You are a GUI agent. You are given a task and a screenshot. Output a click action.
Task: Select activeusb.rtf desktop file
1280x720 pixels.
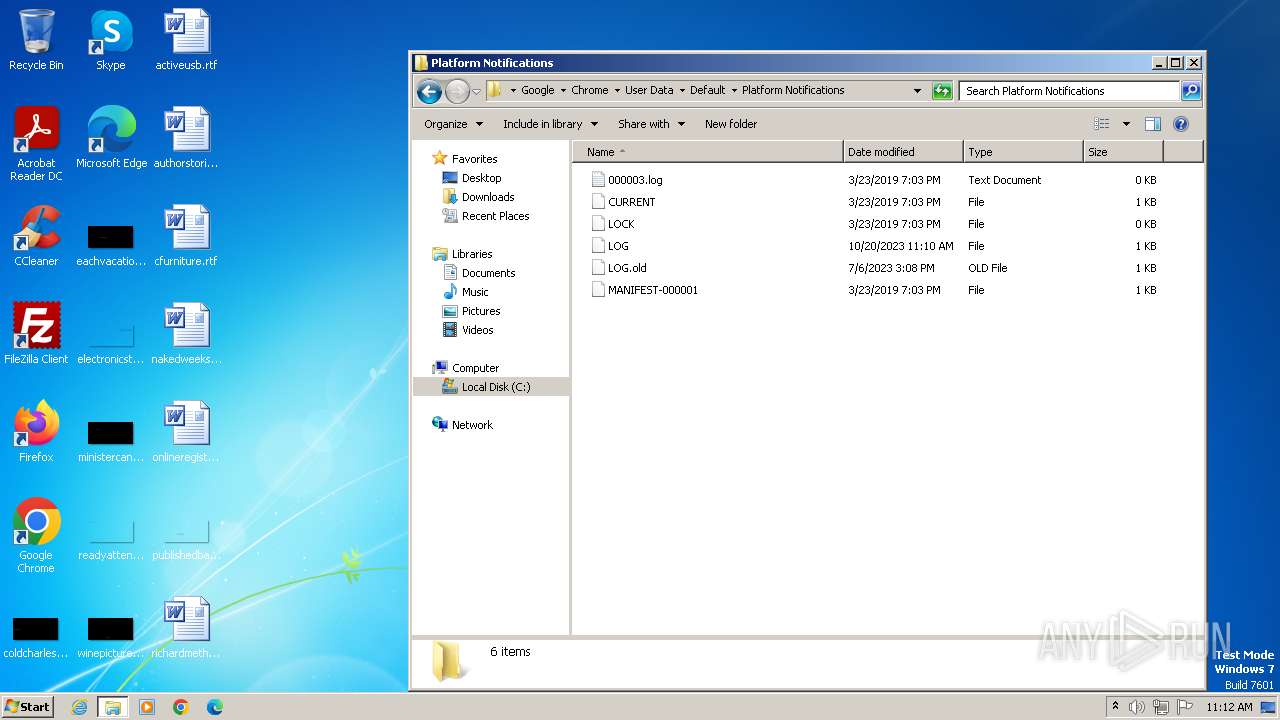186,40
